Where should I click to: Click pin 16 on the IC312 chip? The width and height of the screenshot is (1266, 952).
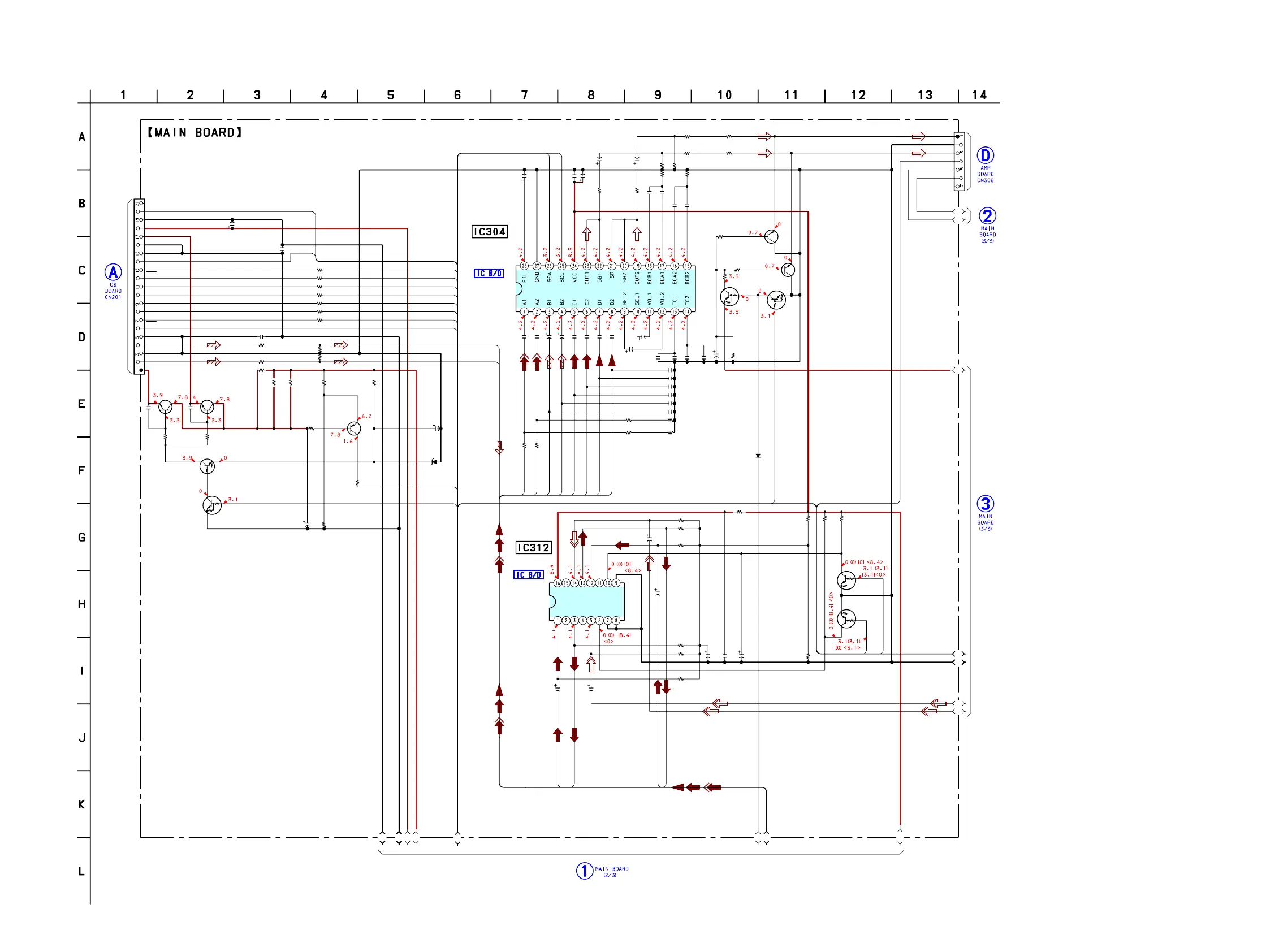point(558,583)
